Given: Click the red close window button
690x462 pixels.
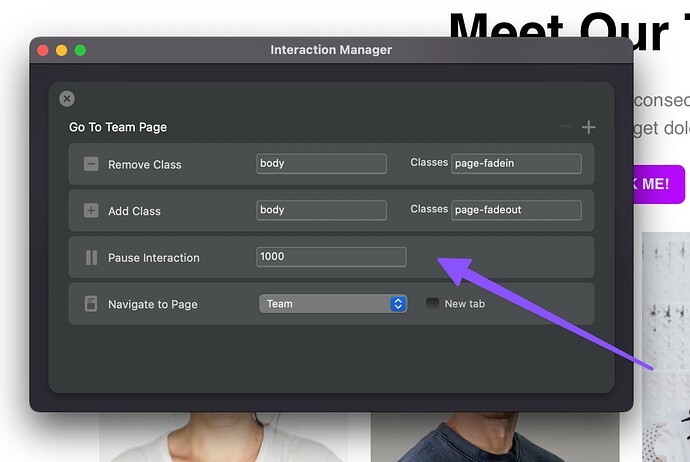Looking at the screenshot, I should pos(43,50).
